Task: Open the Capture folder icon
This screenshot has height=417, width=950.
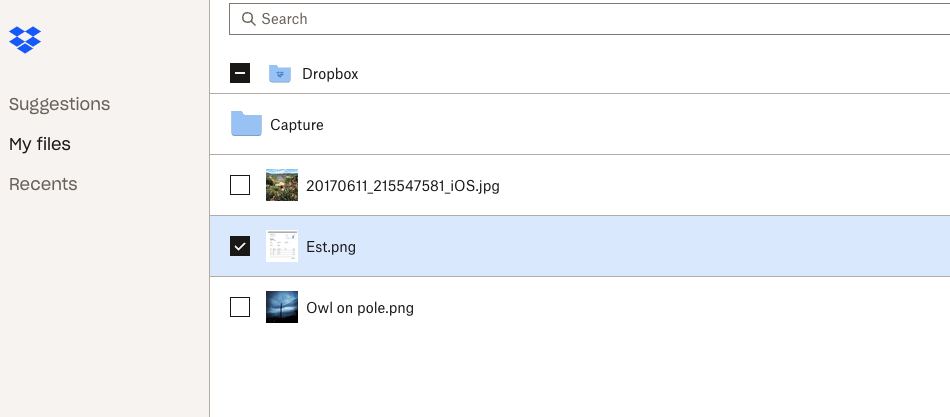Action: click(x=246, y=124)
